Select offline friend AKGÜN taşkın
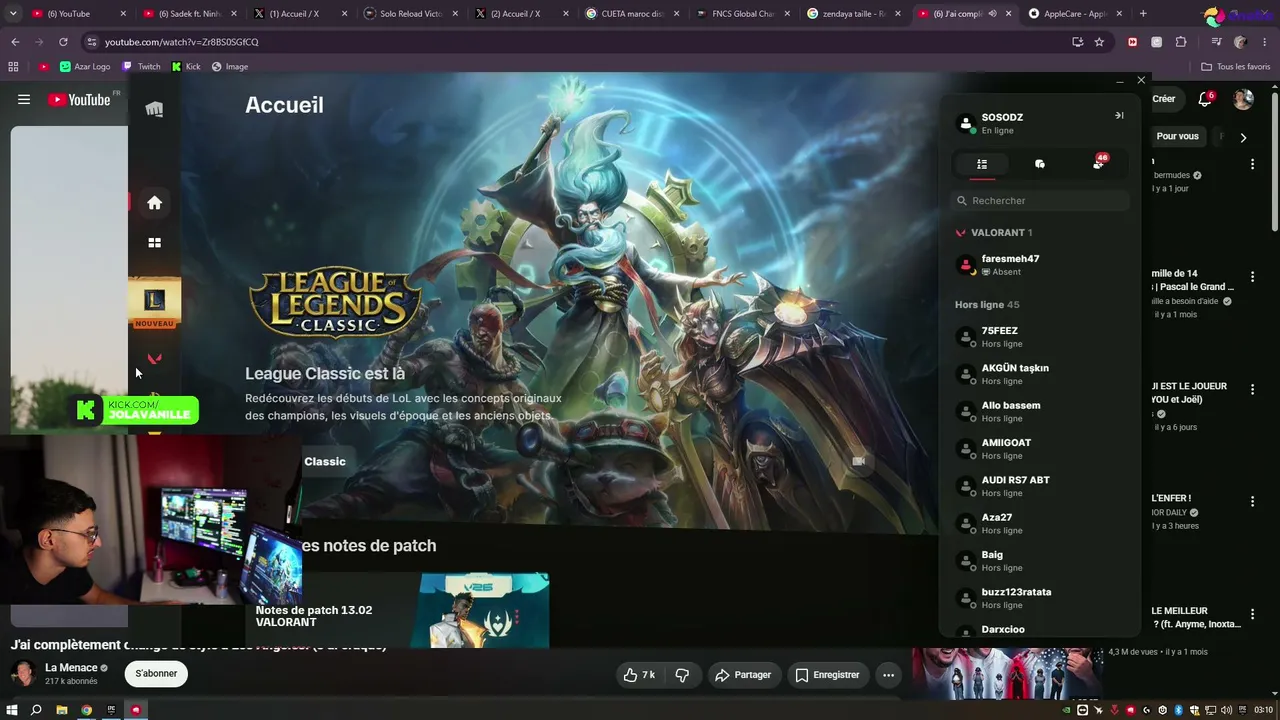 click(x=1040, y=374)
